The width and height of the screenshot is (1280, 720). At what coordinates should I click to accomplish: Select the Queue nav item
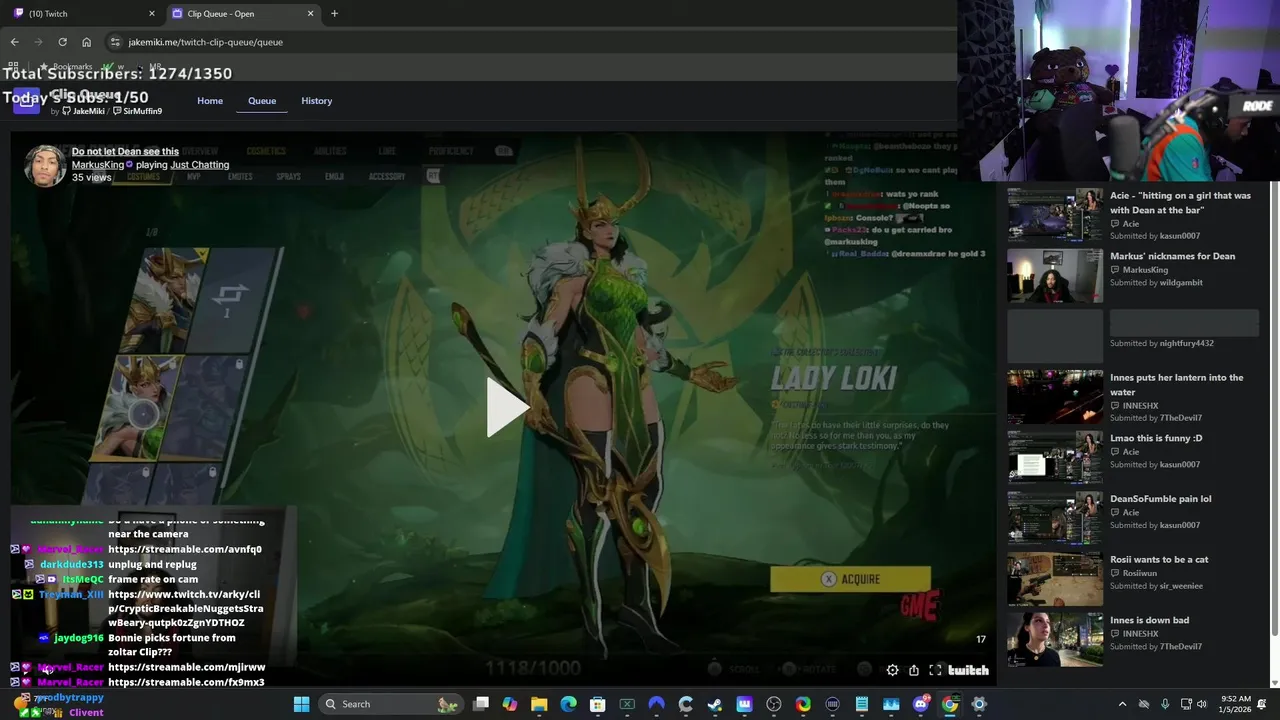pyautogui.click(x=262, y=101)
